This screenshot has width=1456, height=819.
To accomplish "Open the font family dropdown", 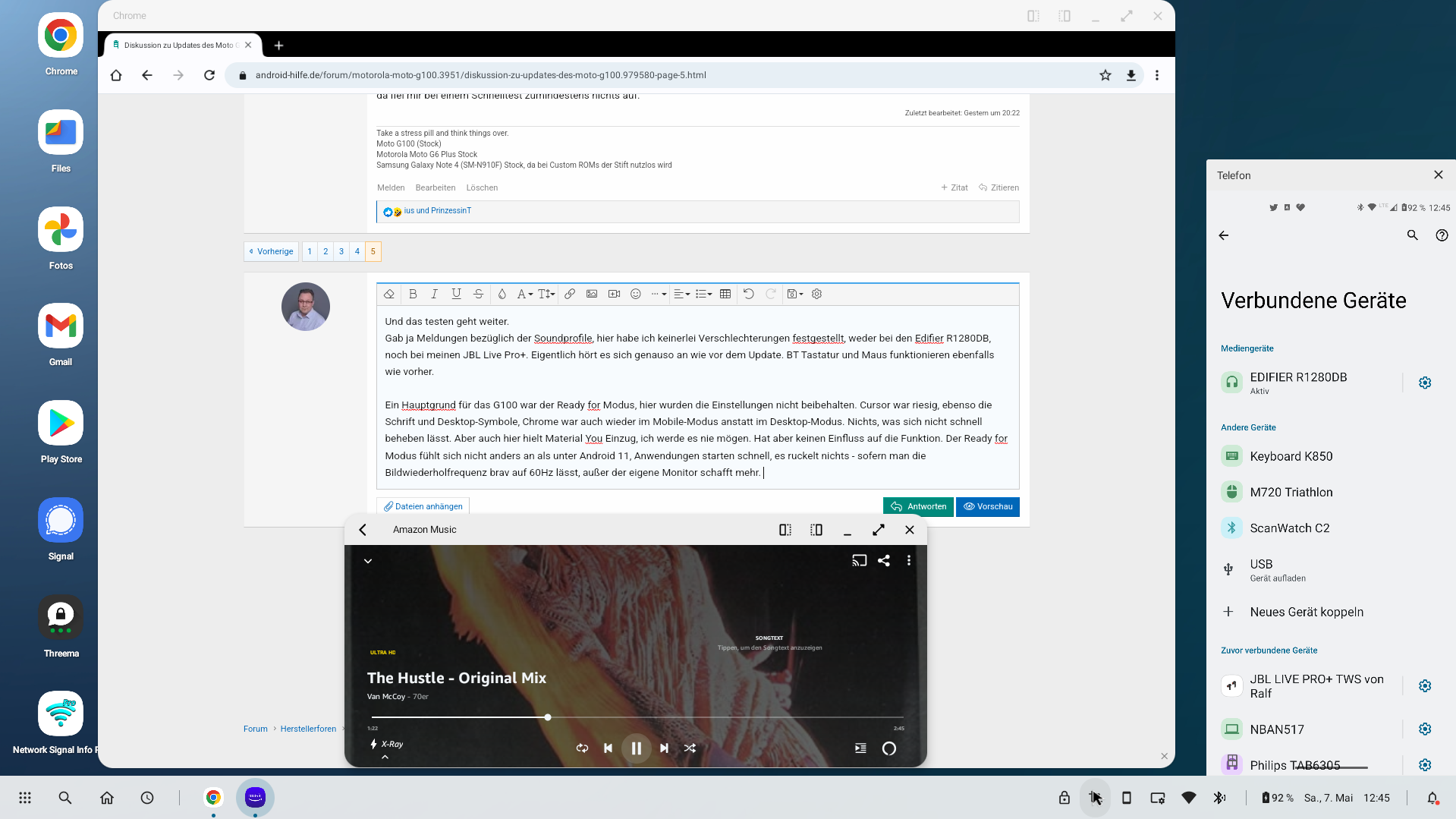I will tap(524, 295).
